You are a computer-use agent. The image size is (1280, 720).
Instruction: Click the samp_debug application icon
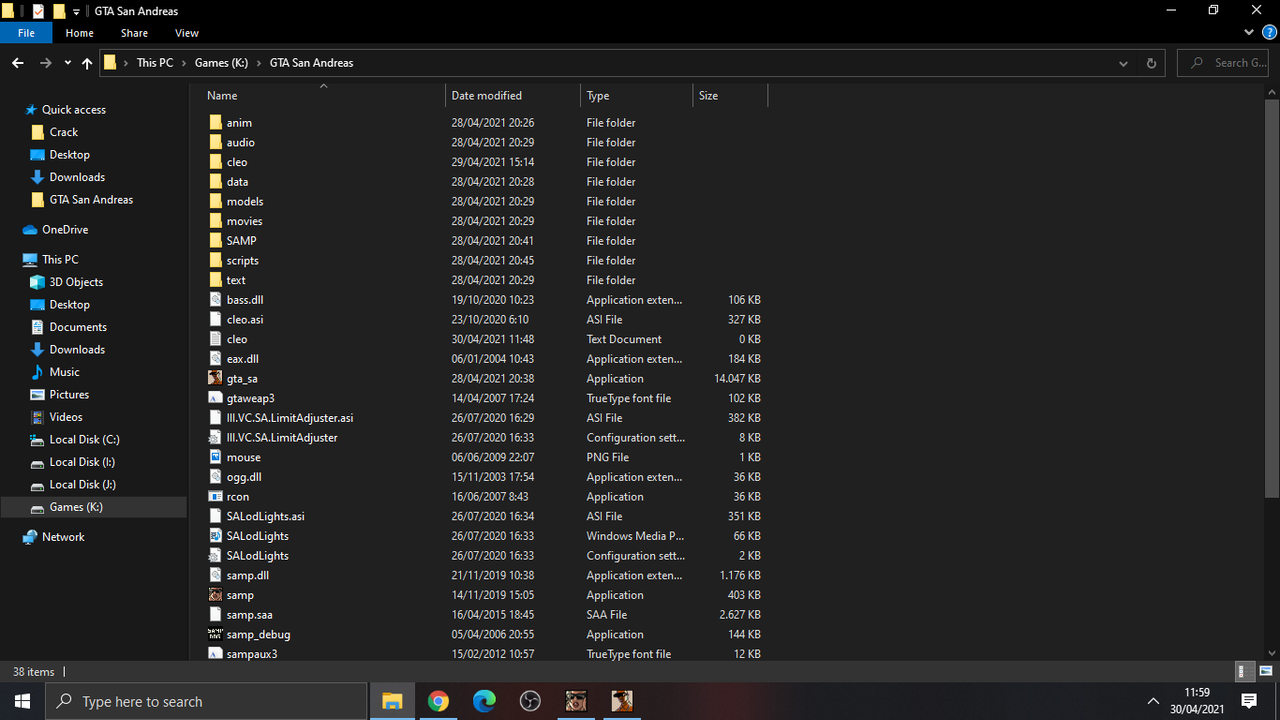tap(215, 634)
